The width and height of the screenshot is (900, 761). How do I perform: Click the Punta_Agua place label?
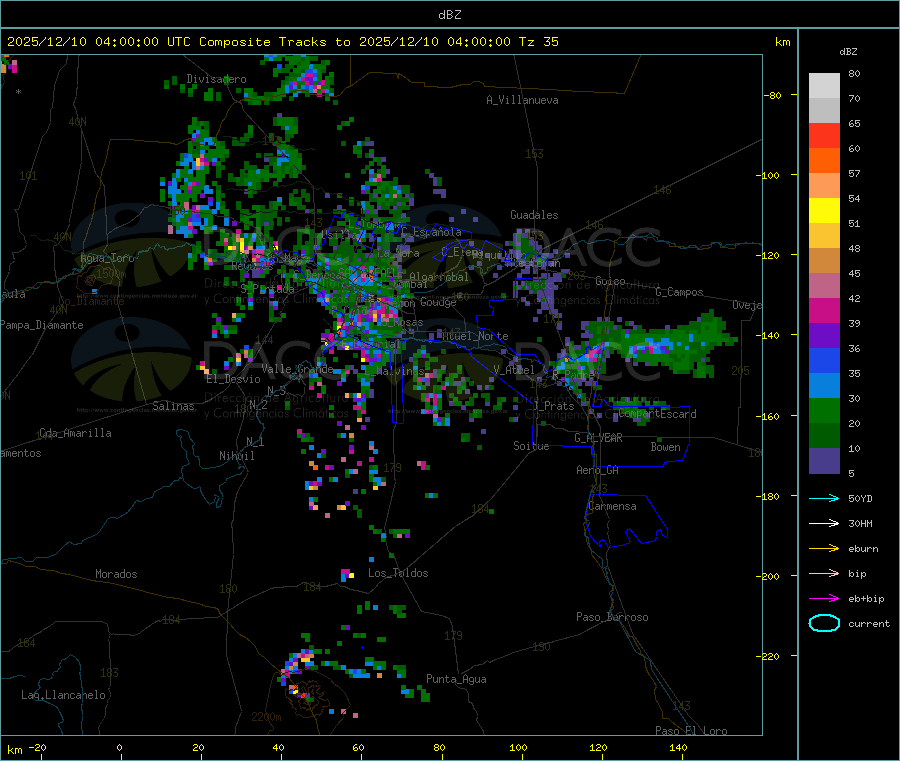[x=456, y=679]
